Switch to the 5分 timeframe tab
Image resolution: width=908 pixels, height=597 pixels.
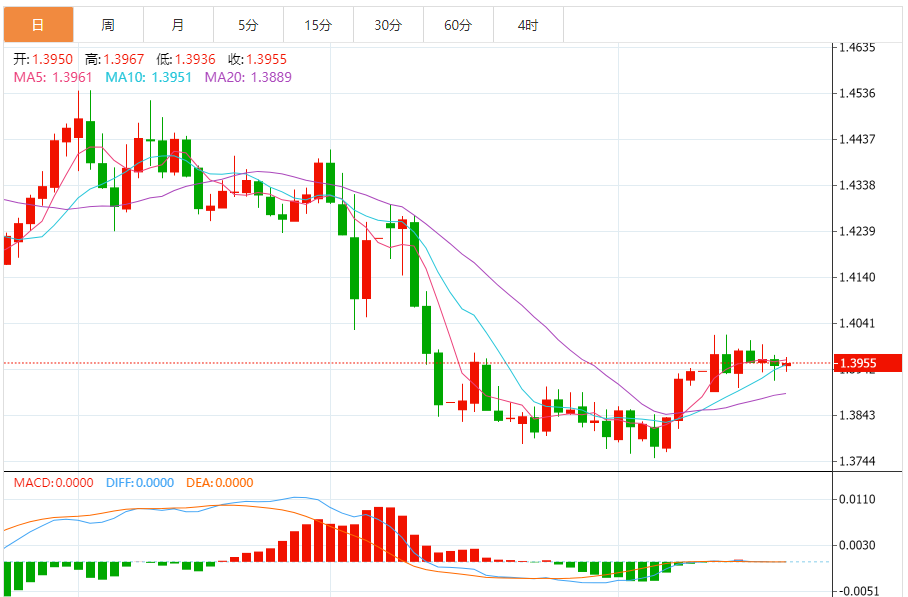pos(248,25)
